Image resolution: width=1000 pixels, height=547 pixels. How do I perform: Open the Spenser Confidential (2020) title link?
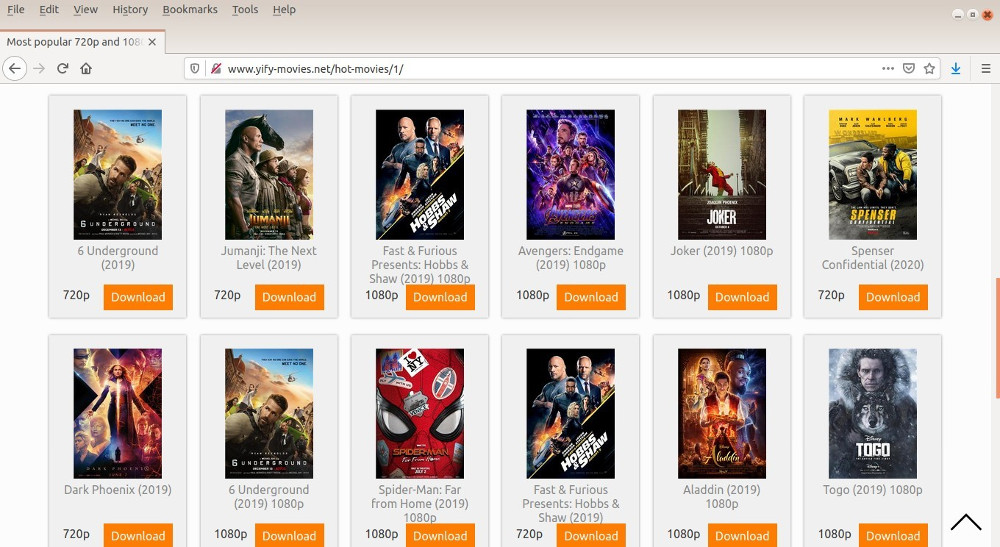(x=872, y=258)
